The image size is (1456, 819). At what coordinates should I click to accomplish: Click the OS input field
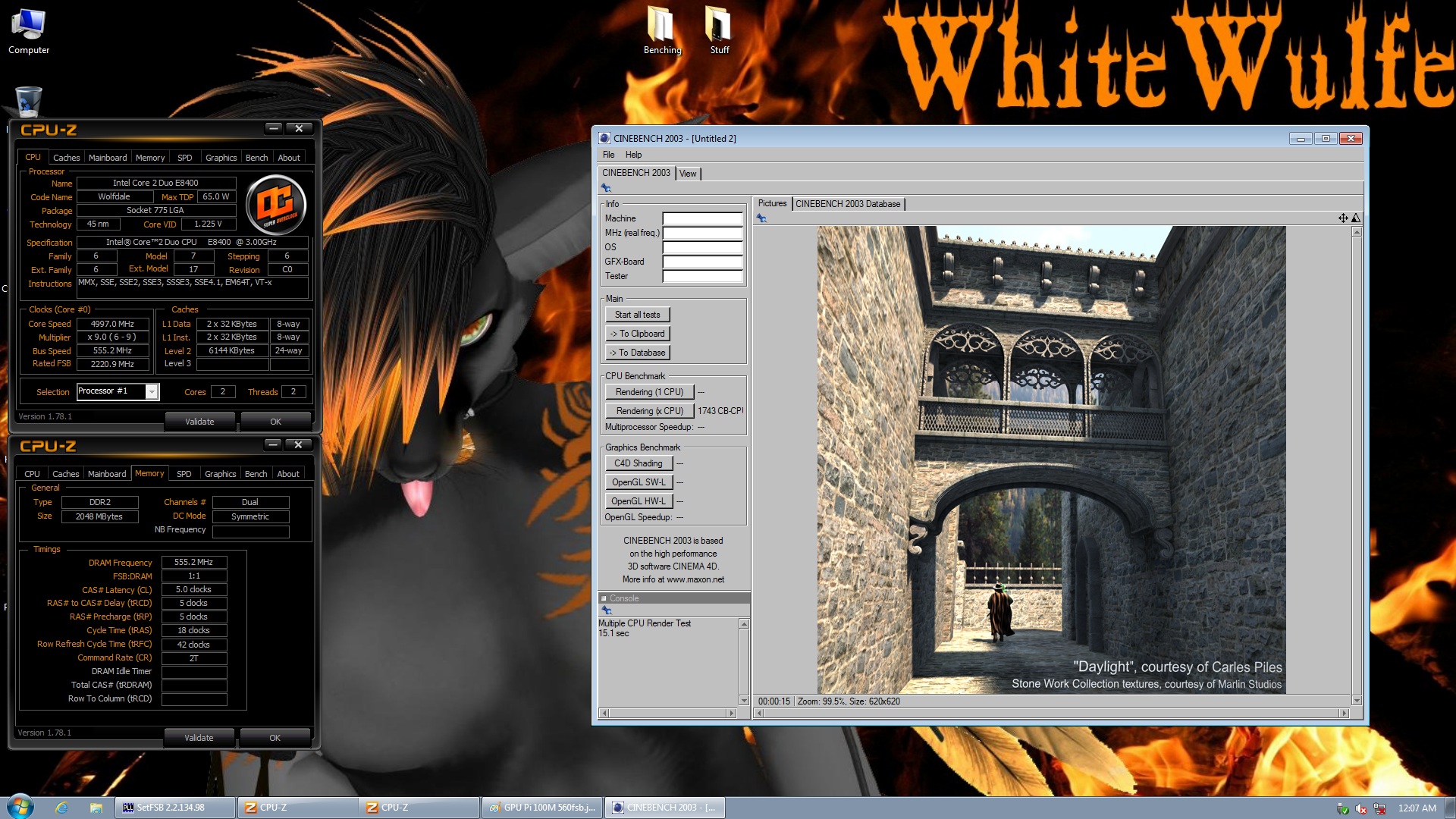(x=702, y=247)
